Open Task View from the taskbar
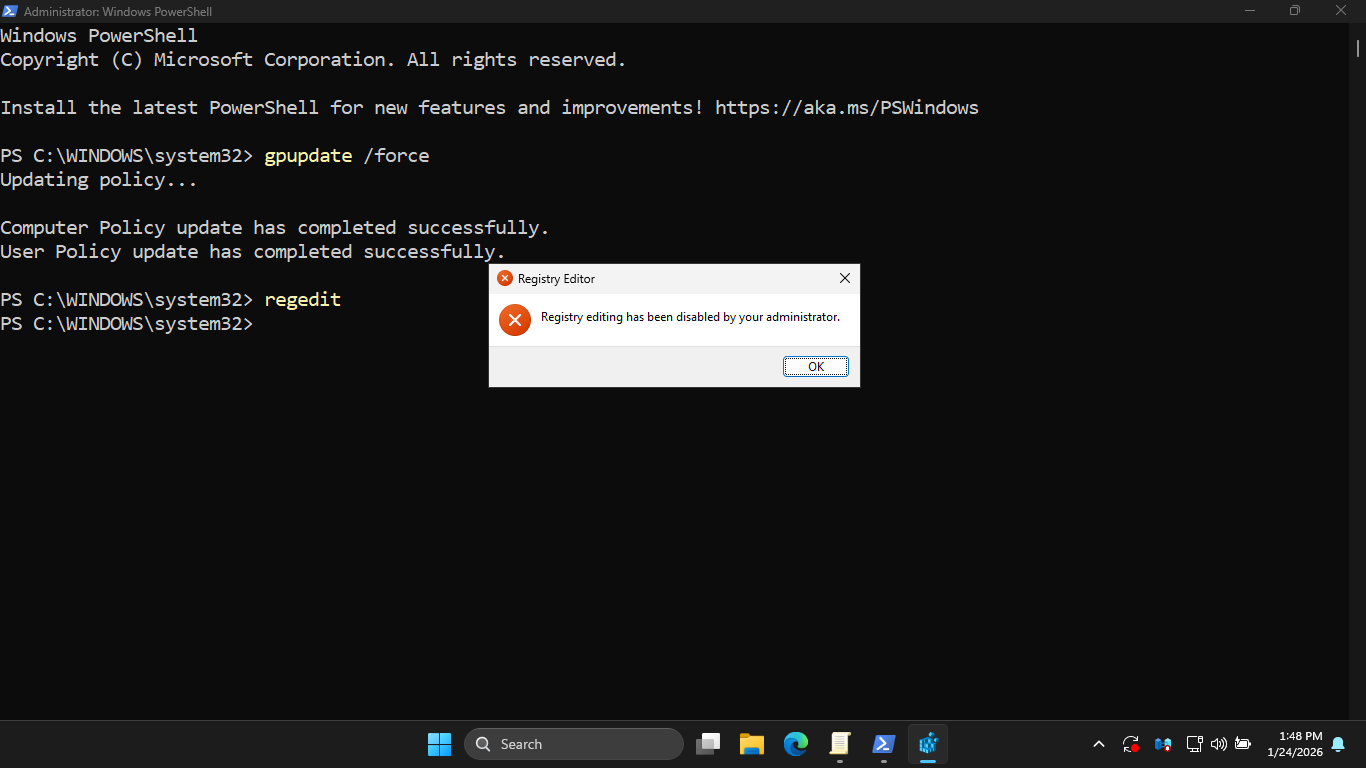Screen dimensions: 1366x768 [708, 744]
